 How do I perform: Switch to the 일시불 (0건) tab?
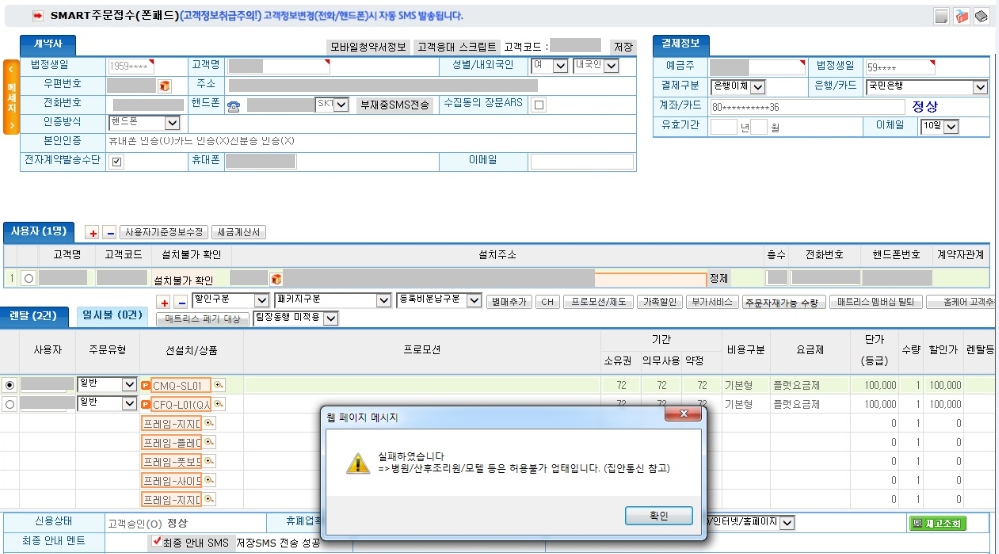click(x=112, y=315)
